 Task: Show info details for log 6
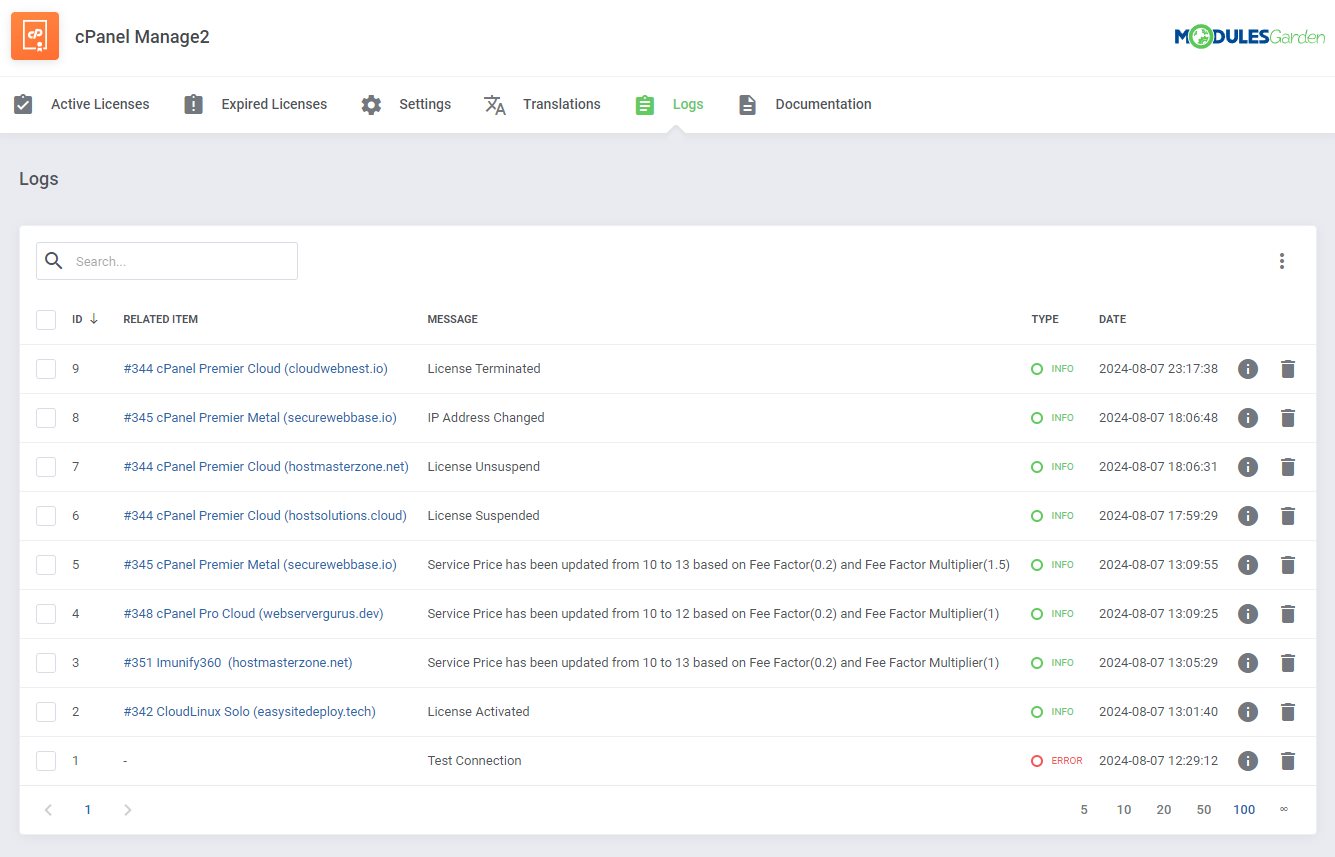click(1248, 516)
